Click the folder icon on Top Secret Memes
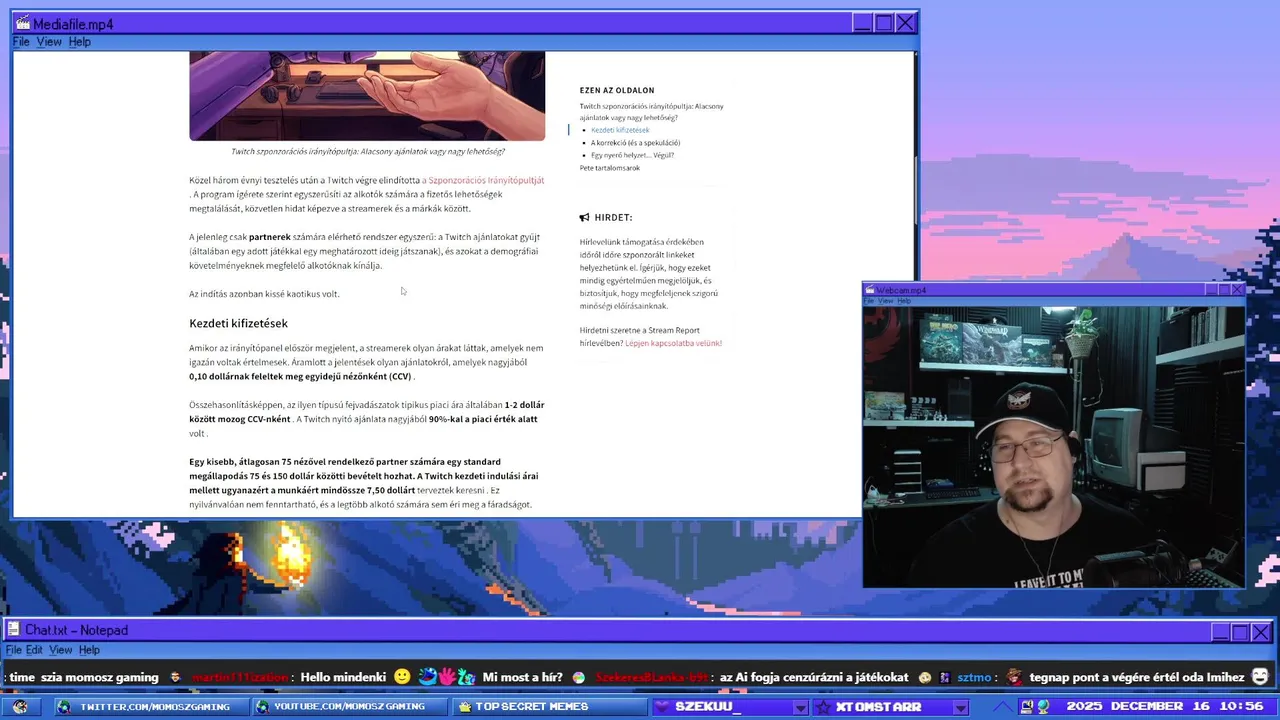The height and width of the screenshot is (720, 1280). tap(465, 707)
